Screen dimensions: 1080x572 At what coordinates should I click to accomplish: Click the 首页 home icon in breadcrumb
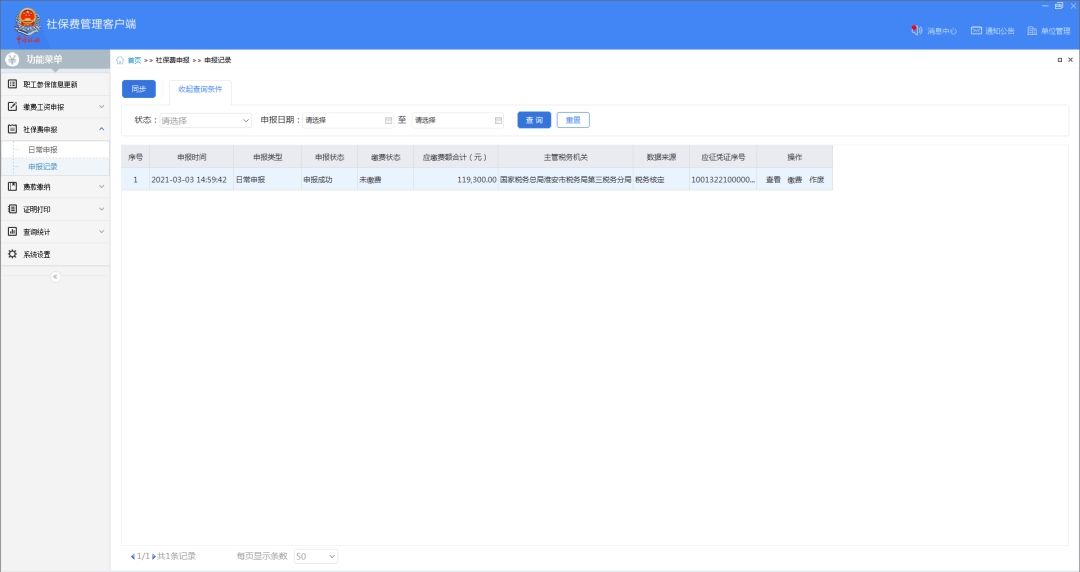coord(121,60)
